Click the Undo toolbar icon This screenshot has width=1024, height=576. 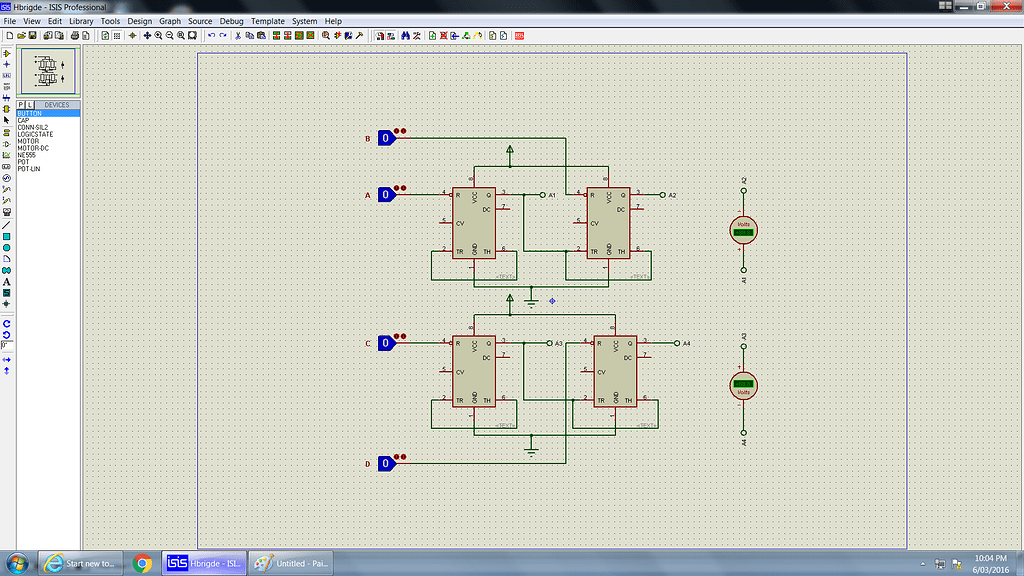coord(211,36)
